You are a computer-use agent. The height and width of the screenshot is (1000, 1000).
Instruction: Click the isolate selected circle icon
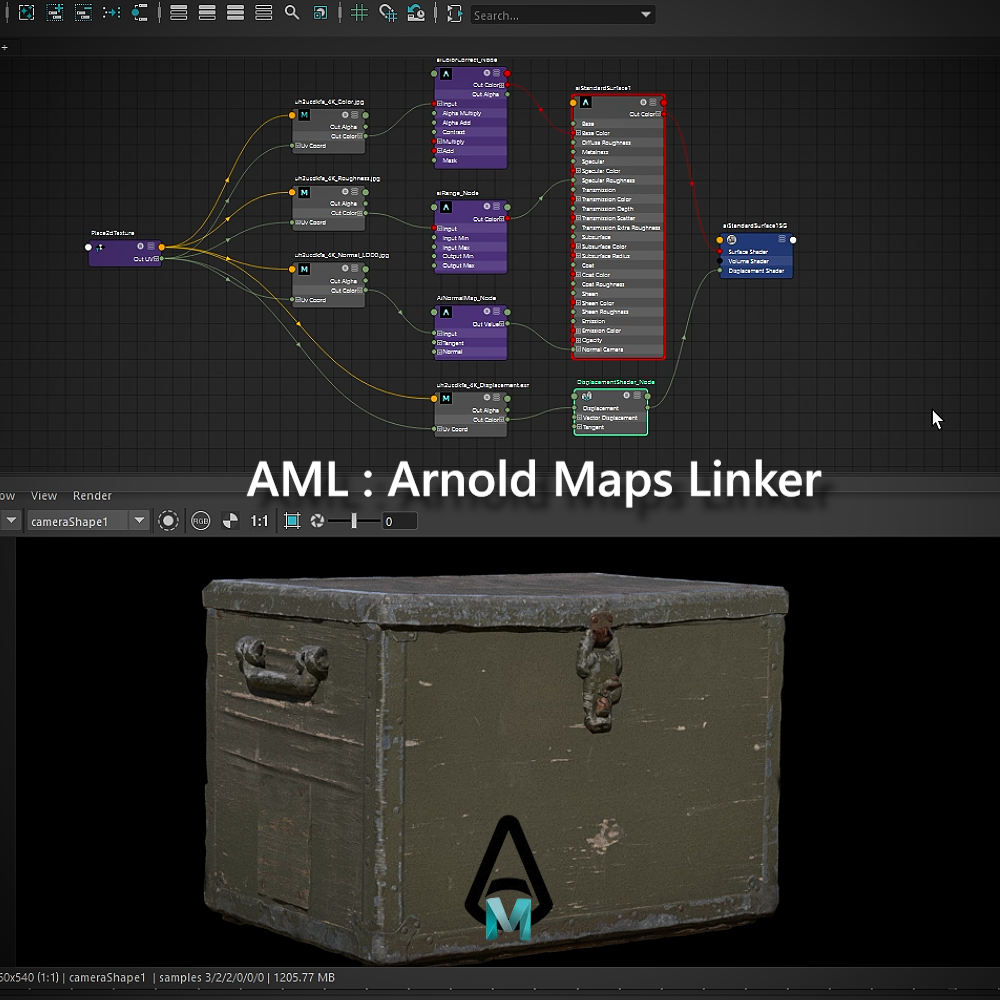pyautogui.click(x=168, y=521)
